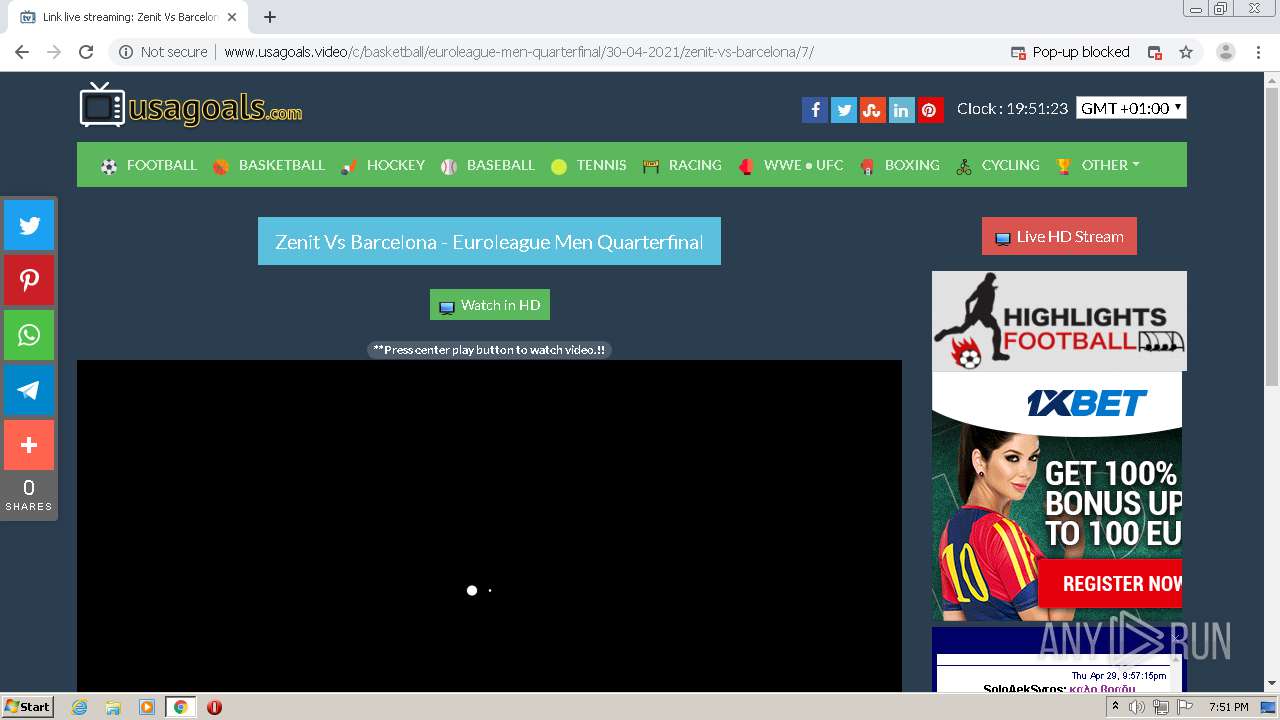
Task: Bookmark this page with star icon
Action: tap(1186, 52)
